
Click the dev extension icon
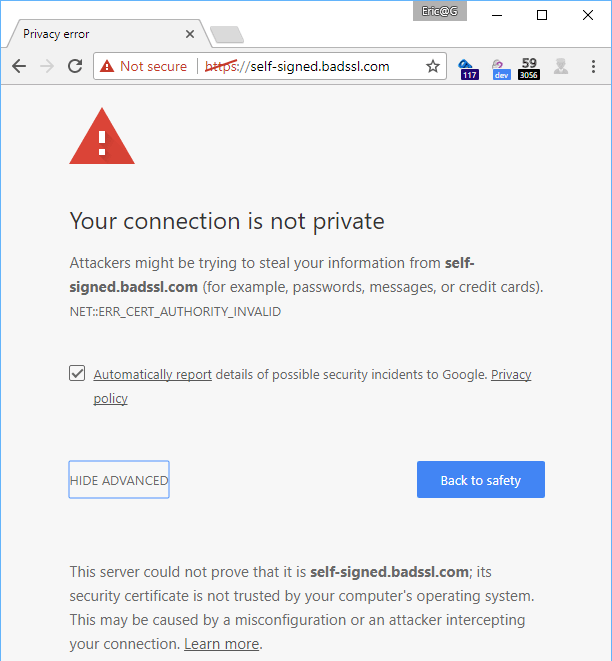coord(500,68)
